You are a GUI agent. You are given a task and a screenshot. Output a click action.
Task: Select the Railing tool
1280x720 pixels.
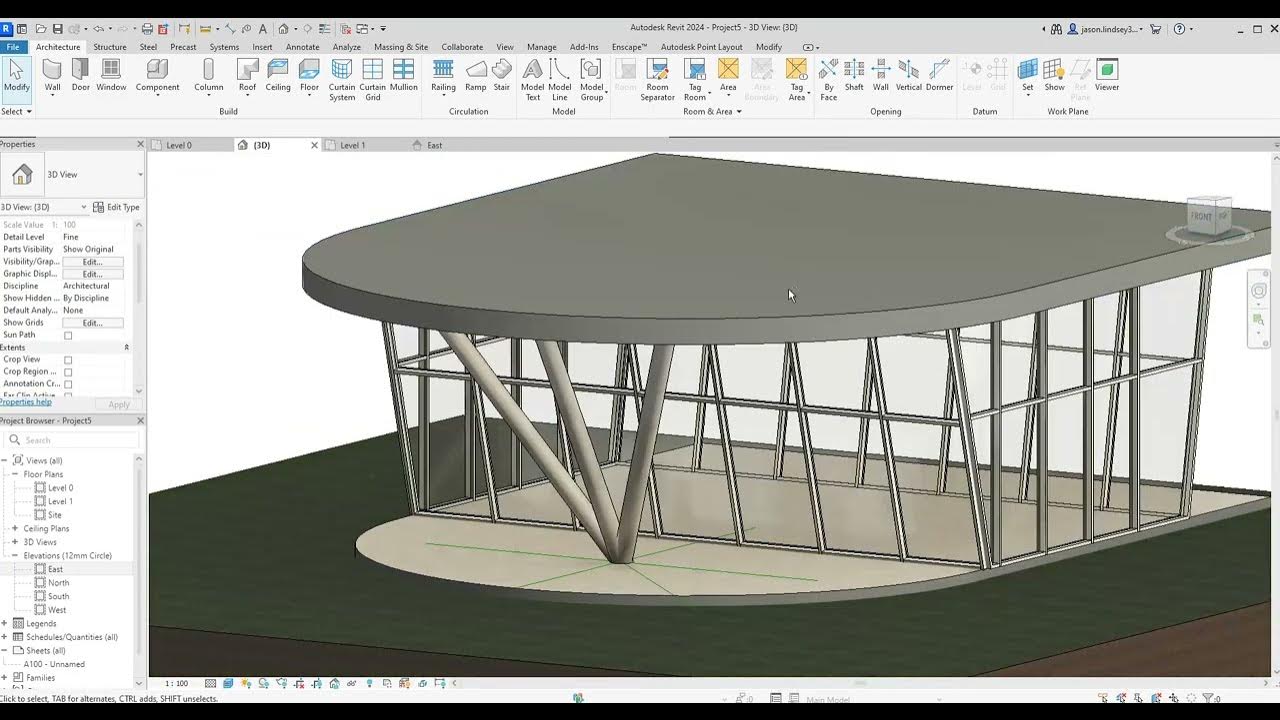click(443, 75)
